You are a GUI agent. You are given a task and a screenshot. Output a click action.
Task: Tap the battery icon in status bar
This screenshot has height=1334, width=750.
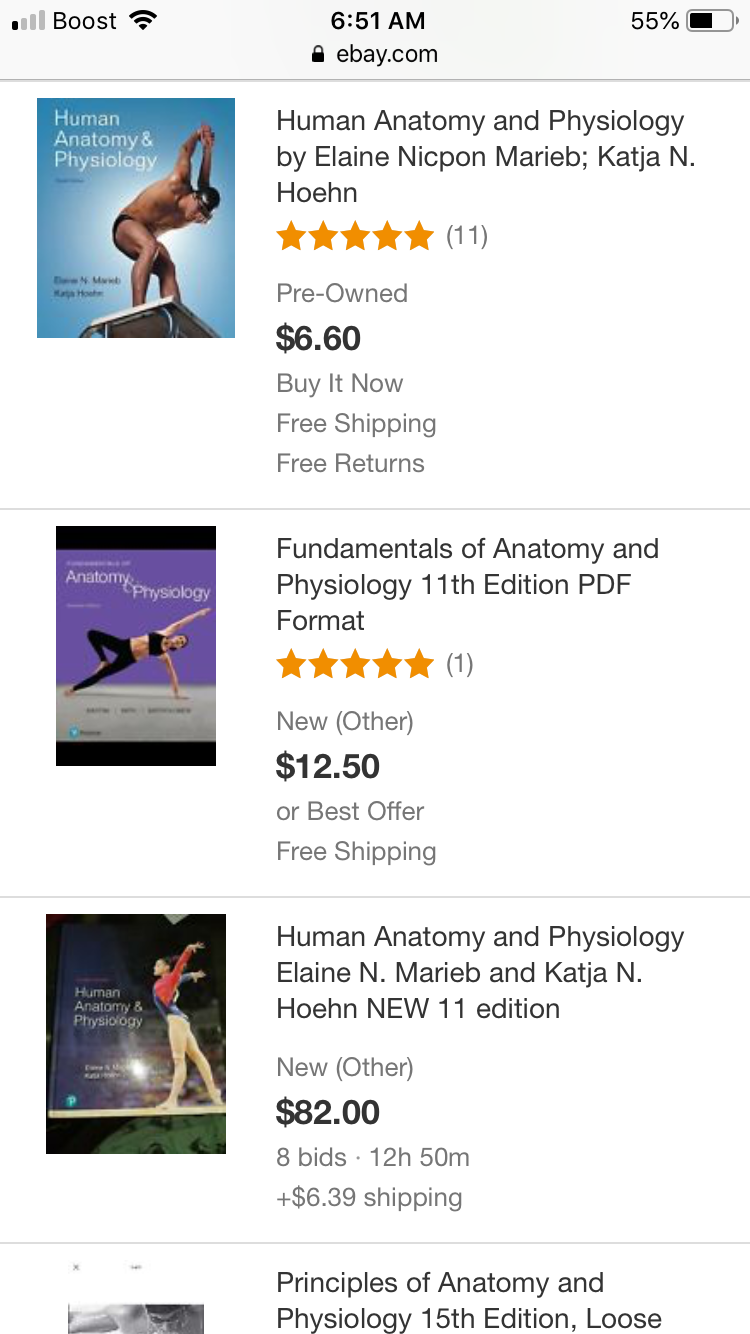tap(711, 20)
